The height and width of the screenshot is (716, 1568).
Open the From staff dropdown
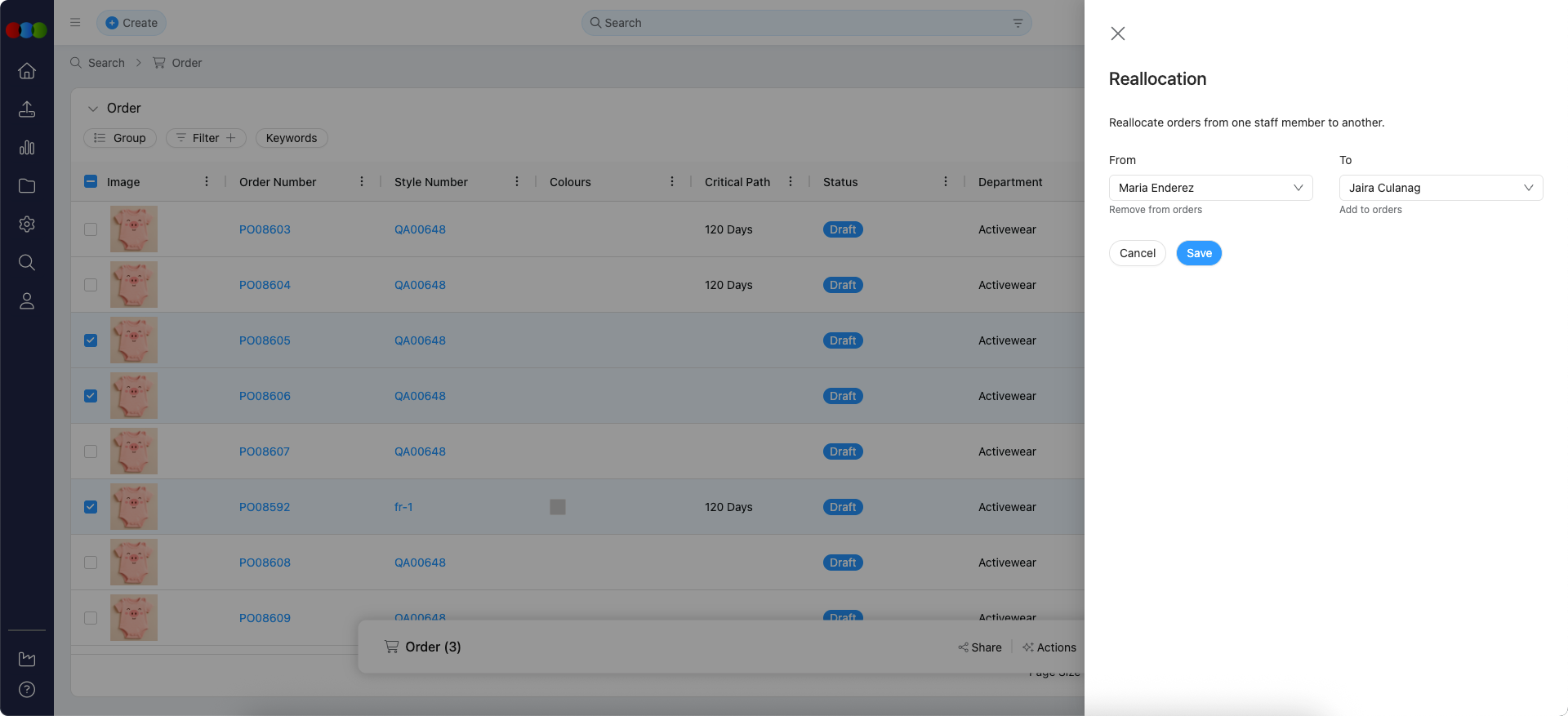pyautogui.click(x=1210, y=188)
